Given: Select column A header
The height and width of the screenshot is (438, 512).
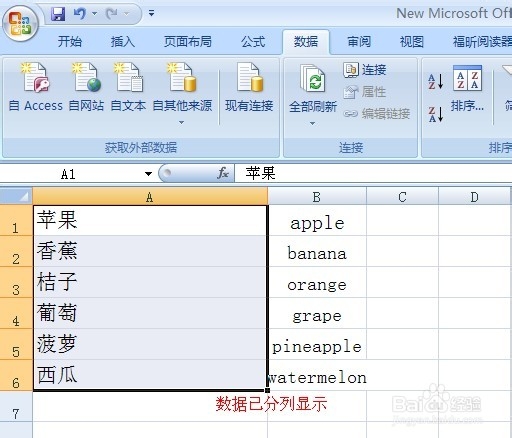Looking at the screenshot, I should point(150,197).
